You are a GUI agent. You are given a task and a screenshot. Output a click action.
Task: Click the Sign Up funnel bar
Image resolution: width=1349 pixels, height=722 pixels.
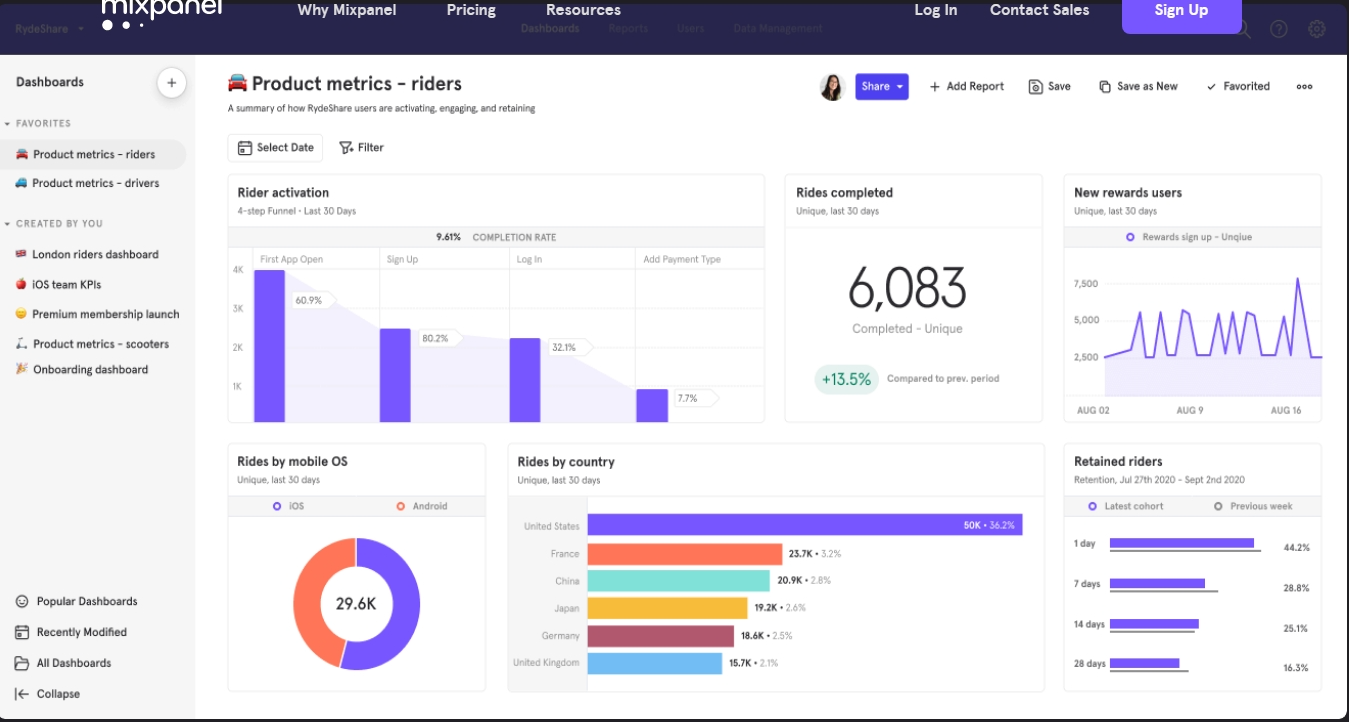point(395,375)
